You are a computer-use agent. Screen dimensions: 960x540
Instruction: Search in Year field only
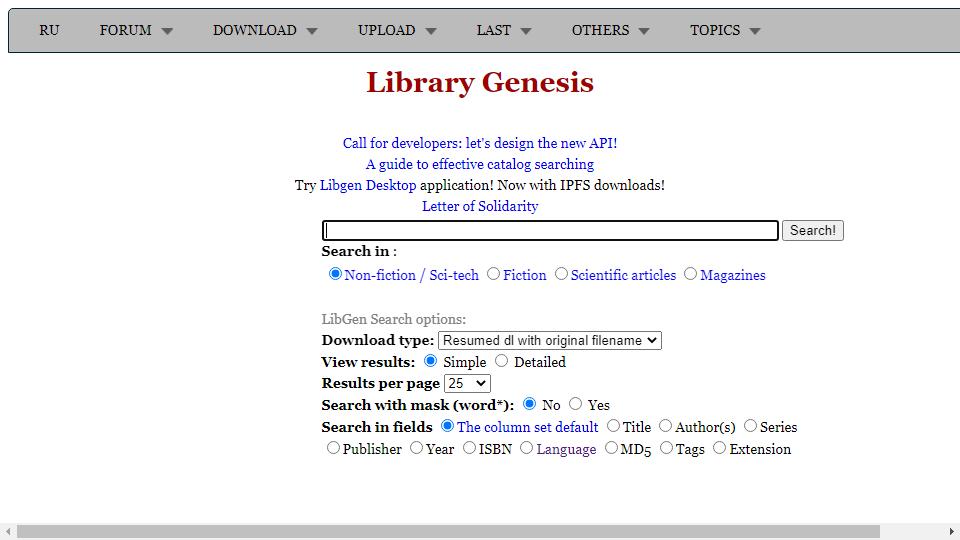click(x=416, y=448)
